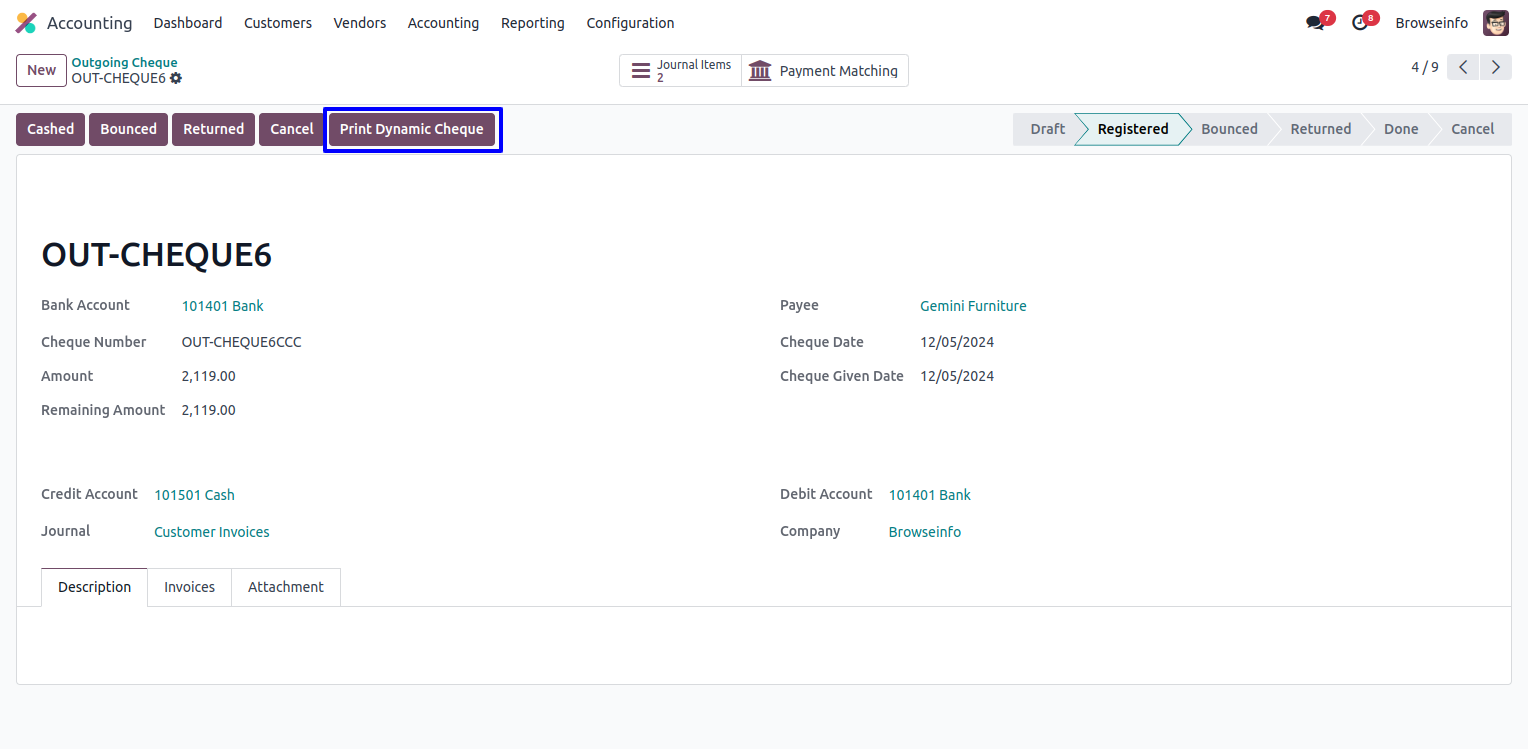Go to next record arrow
The height and width of the screenshot is (749, 1528).
point(1495,68)
